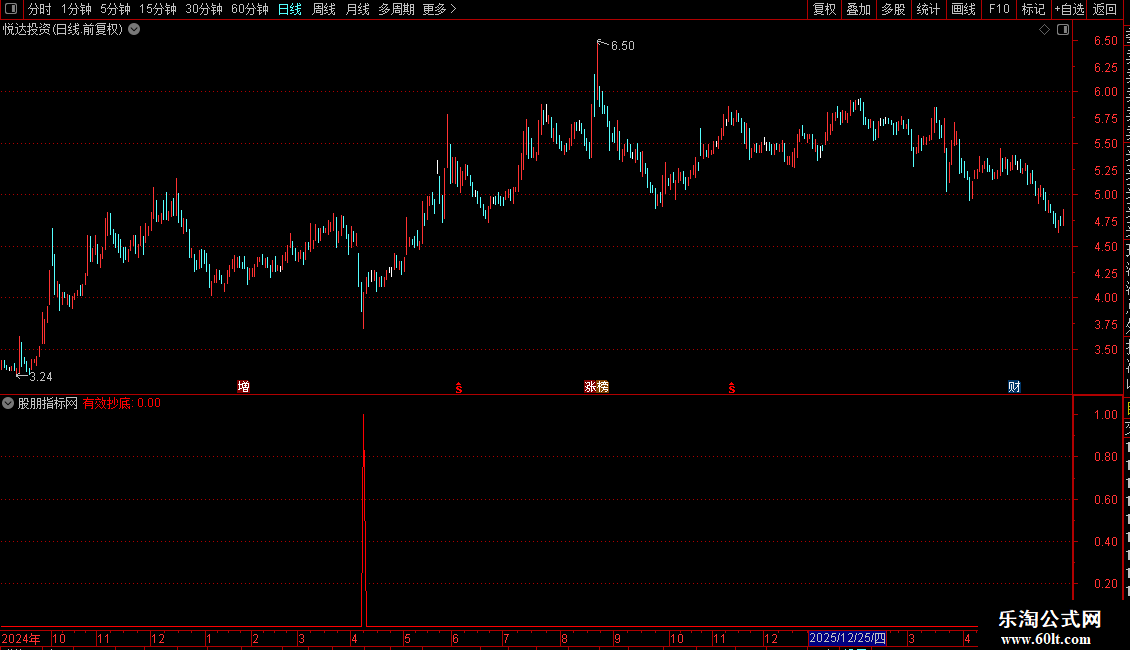Select the 1分钟 period
The width and height of the screenshot is (1130, 650).
point(76,9)
